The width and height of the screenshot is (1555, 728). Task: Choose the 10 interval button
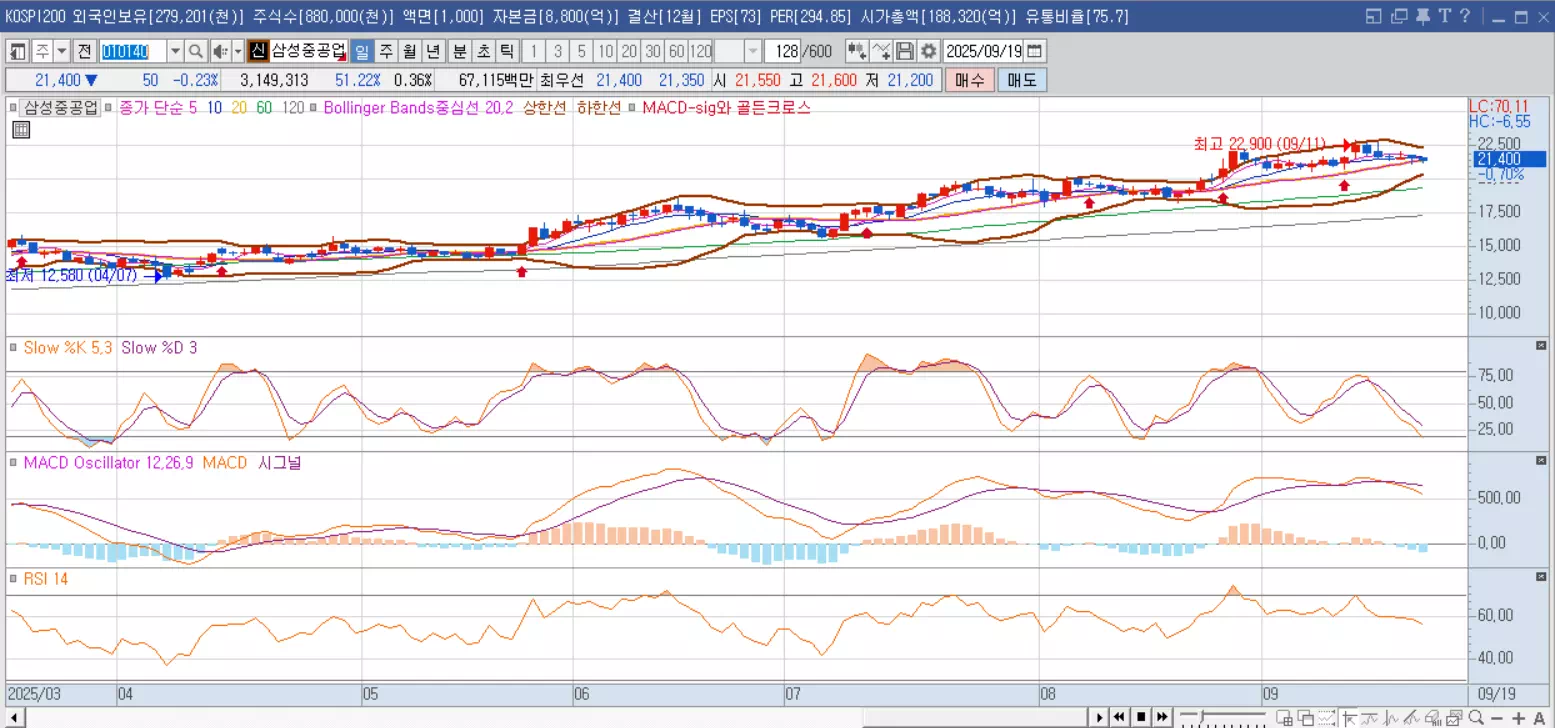[x=605, y=51]
